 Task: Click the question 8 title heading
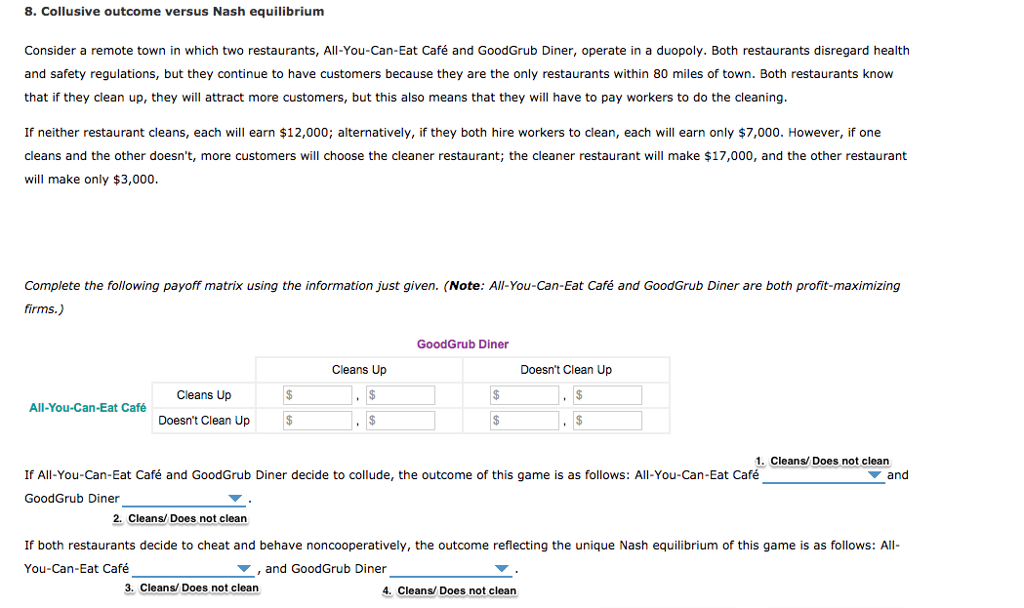tap(174, 12)
